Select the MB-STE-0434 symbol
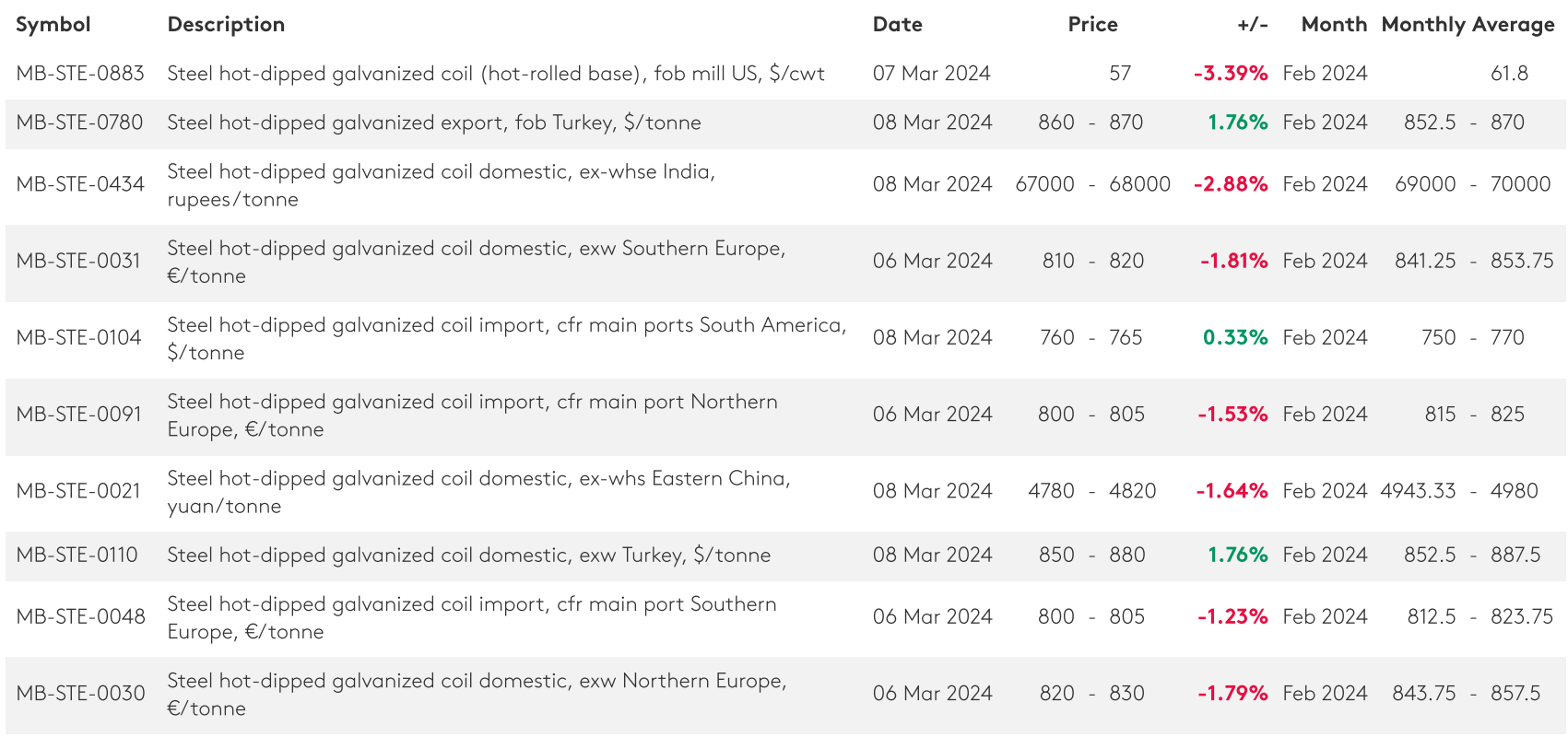 click(80, 184)
